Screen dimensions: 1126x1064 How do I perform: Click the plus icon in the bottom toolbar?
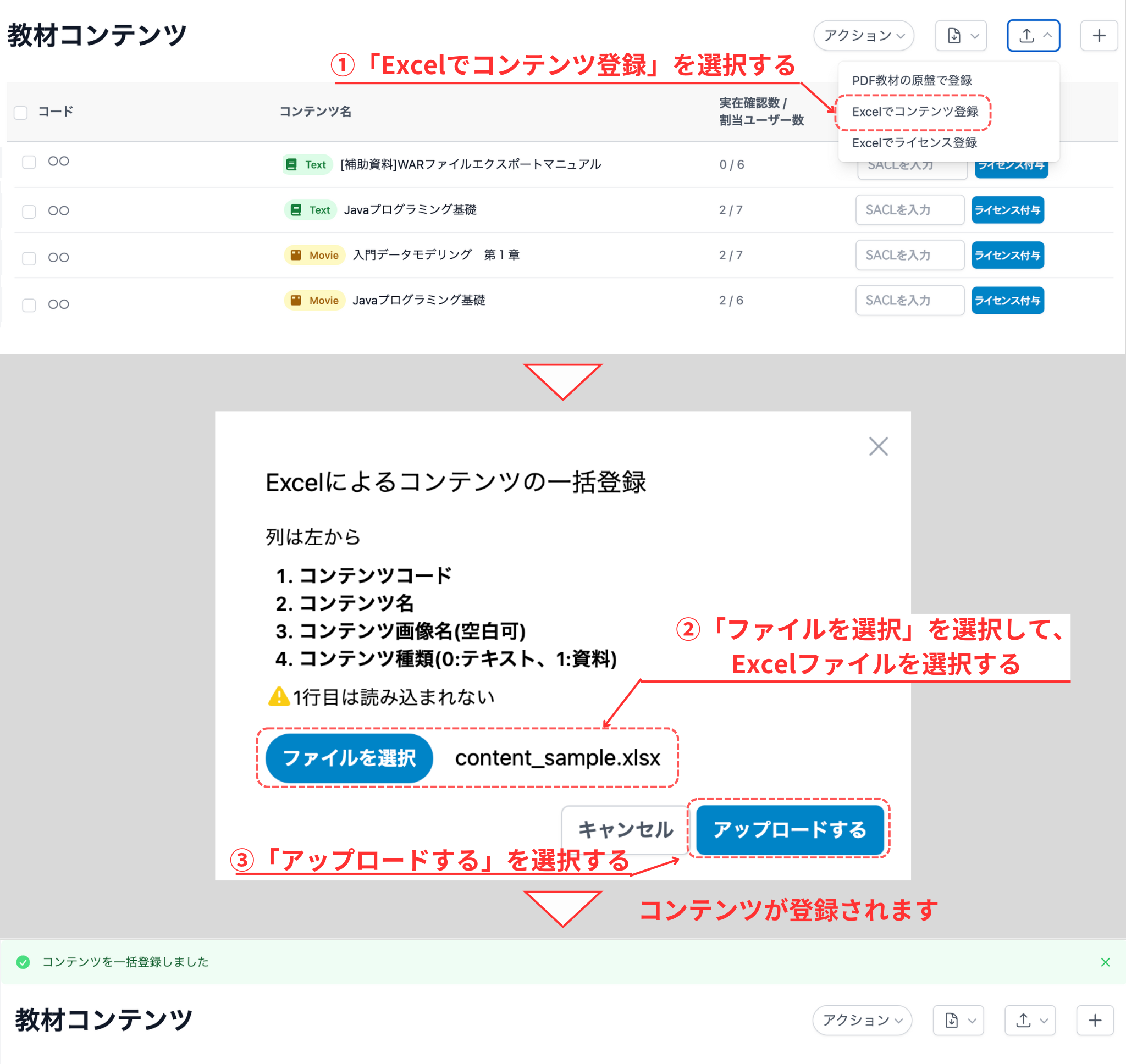[x=1095, y=1020]
